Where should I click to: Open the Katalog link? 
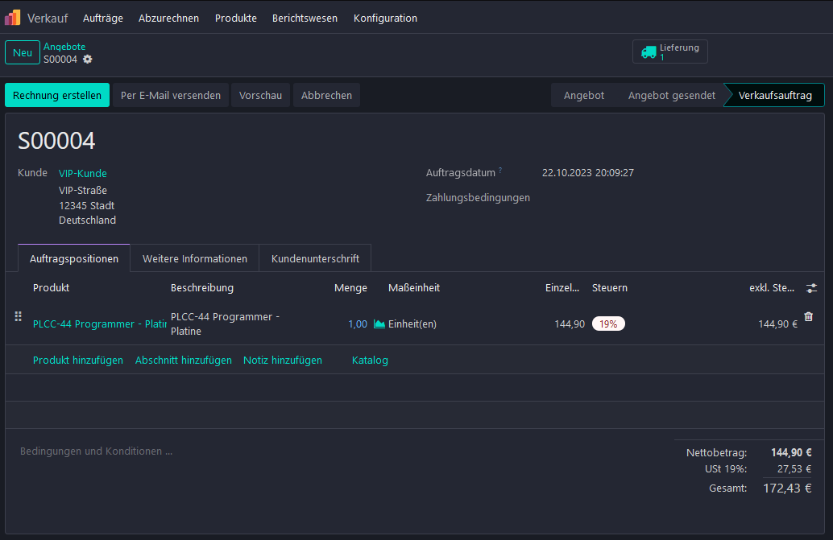[370, 360]
